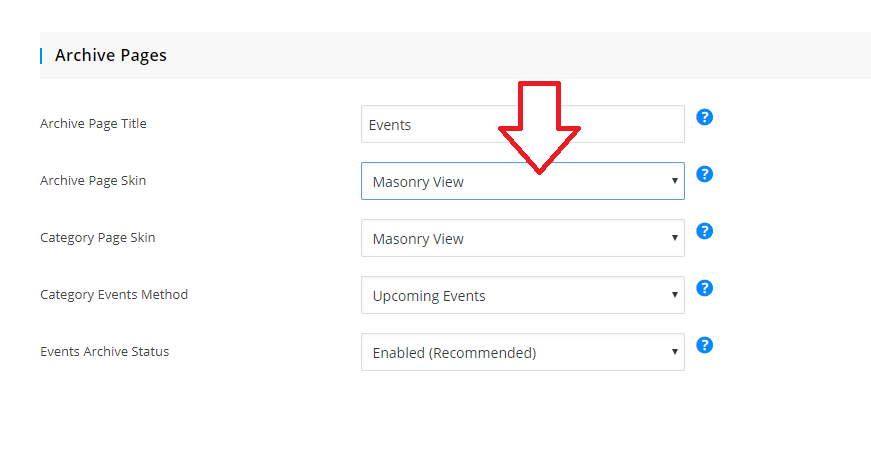Click the caret arrow of Category Events Method select
Viewport: 871px width, 449px height.
674,295
